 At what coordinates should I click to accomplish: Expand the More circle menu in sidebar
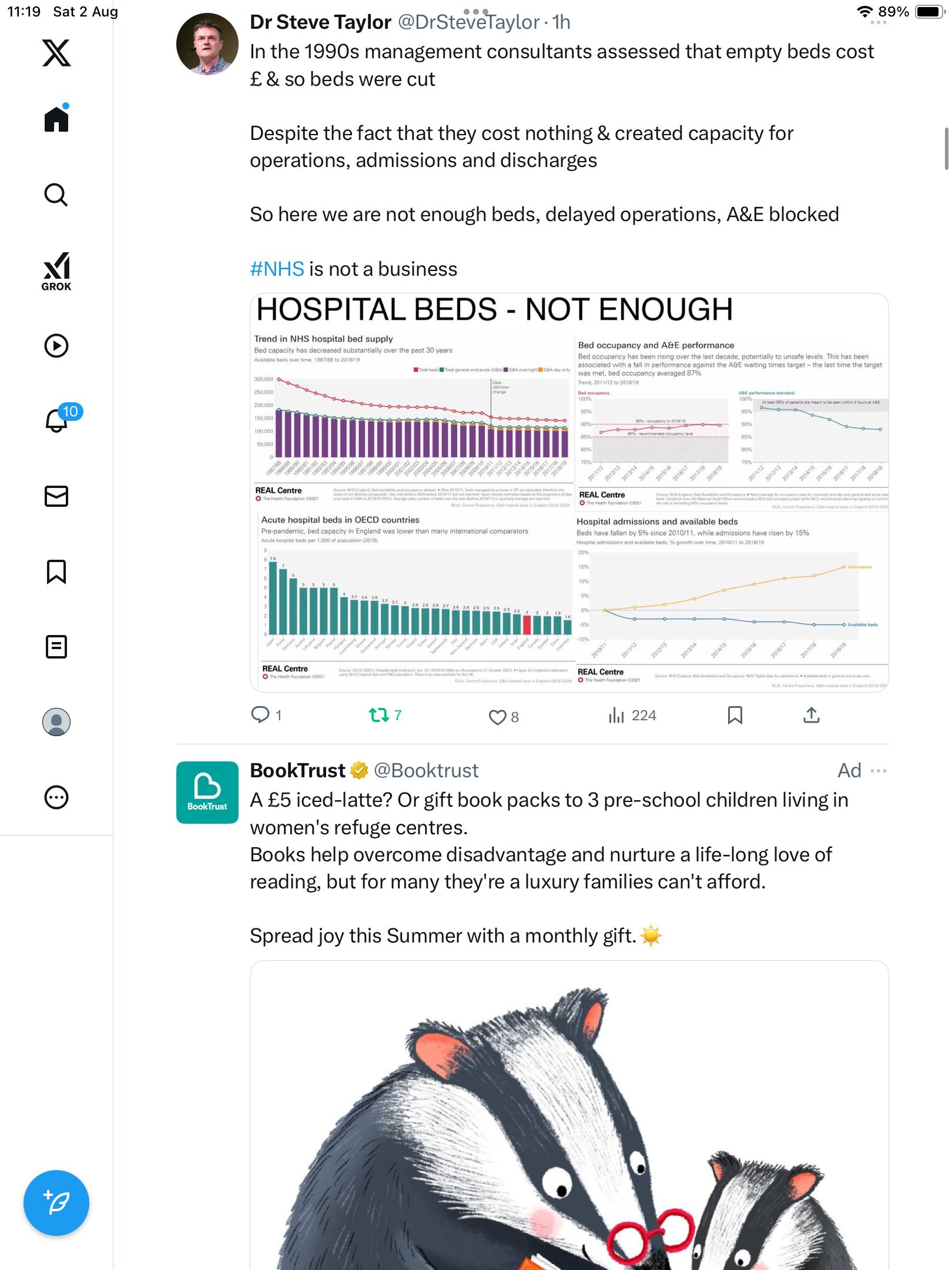tap(56, 797)
